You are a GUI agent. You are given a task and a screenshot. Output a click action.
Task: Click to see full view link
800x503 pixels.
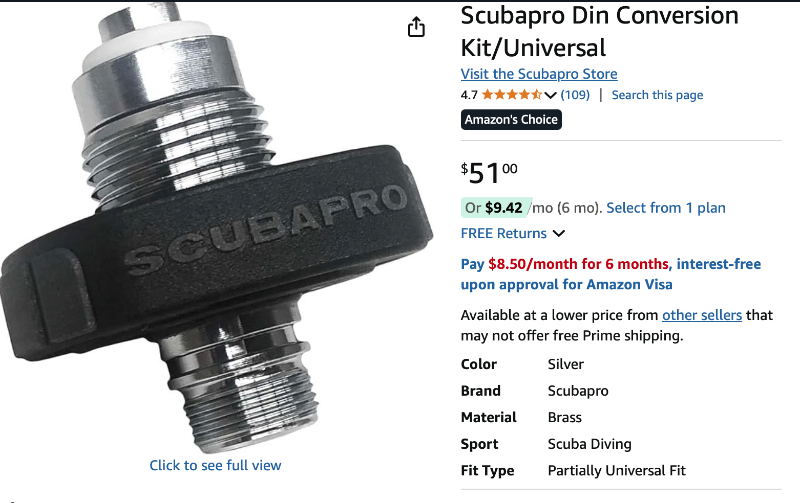(x=215, y=465)
